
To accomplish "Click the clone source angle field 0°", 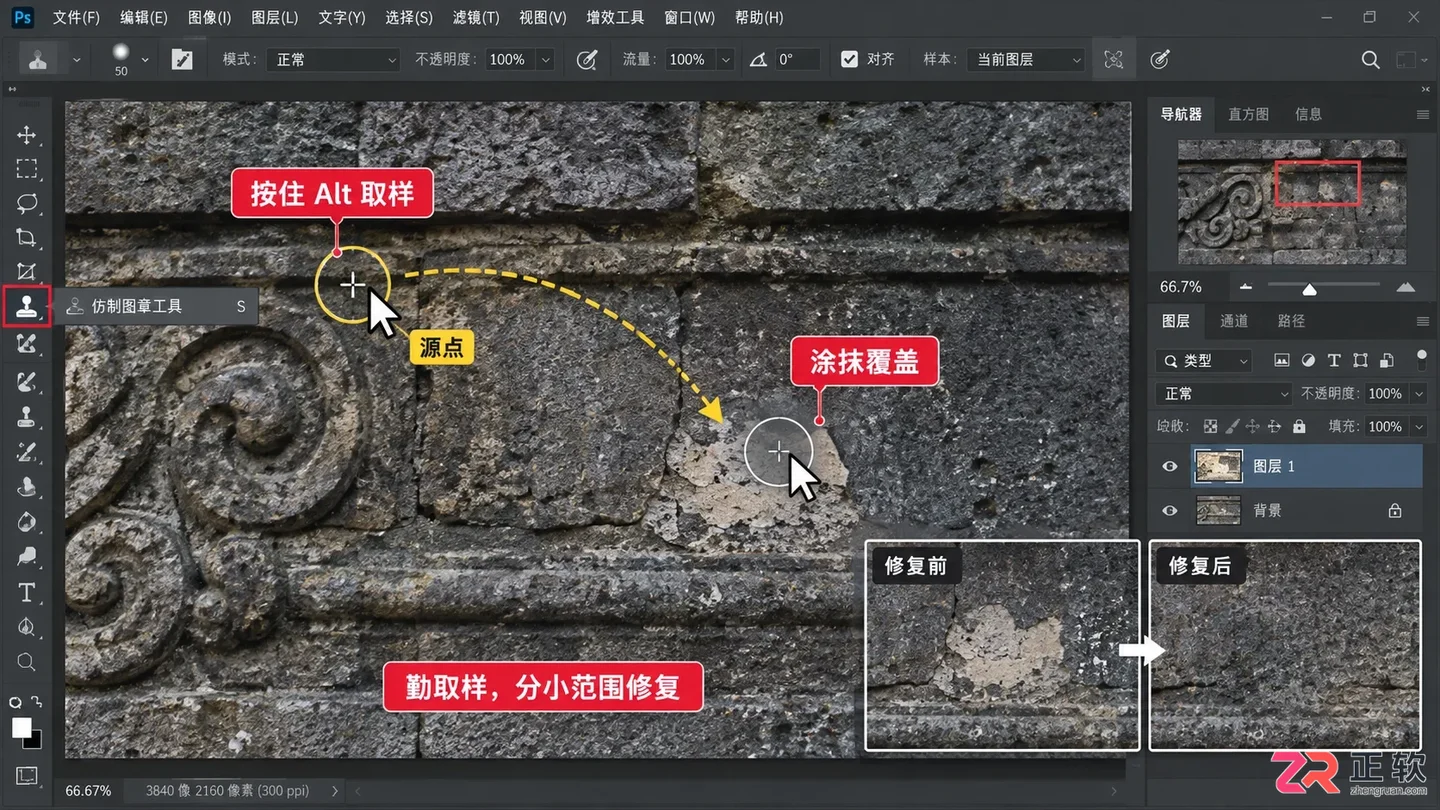I will 797,60.
